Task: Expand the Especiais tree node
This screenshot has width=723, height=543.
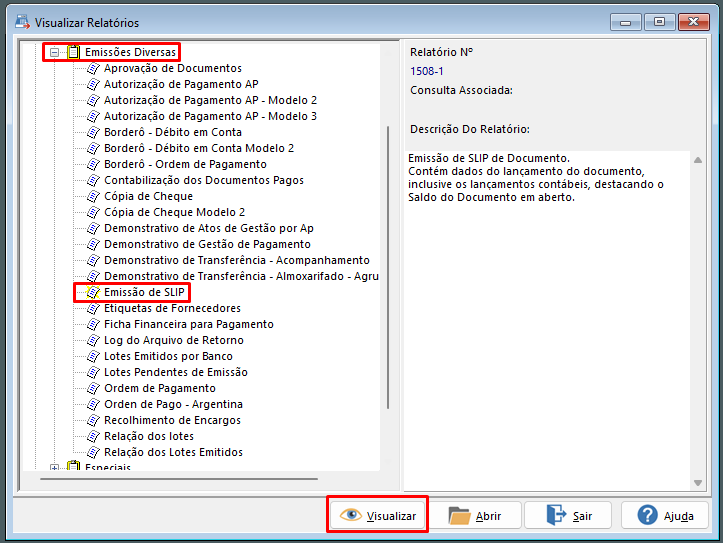Action: (x=54, y=468)
